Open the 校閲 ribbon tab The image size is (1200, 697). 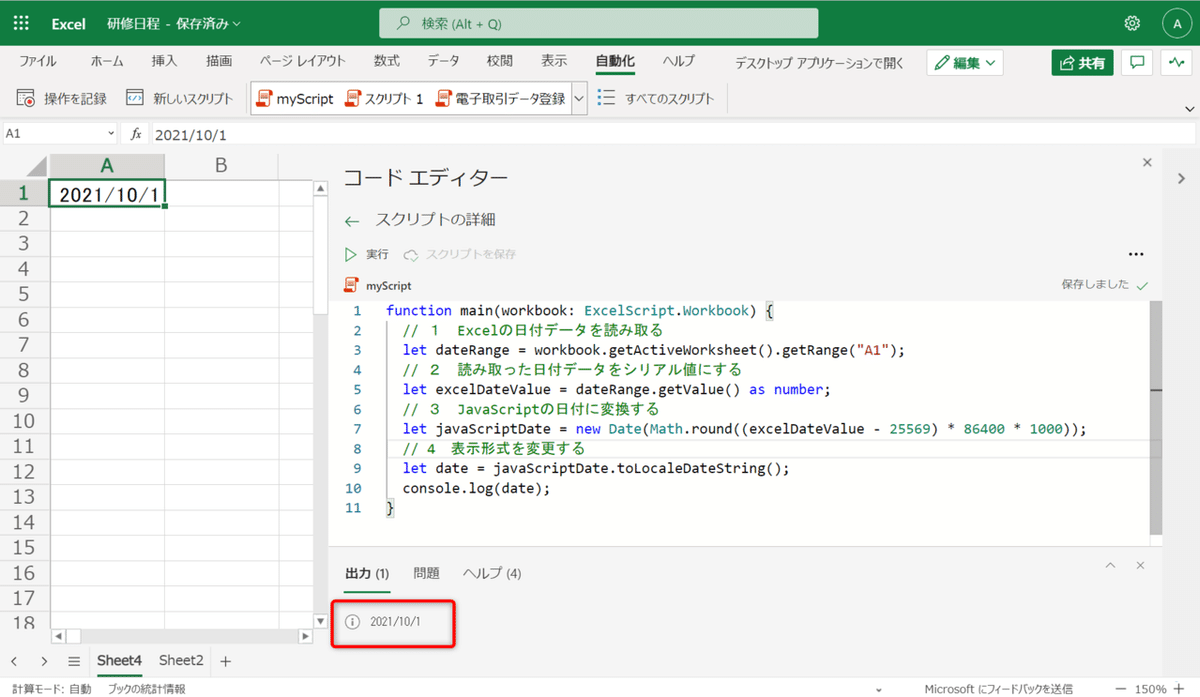(500, 61)
